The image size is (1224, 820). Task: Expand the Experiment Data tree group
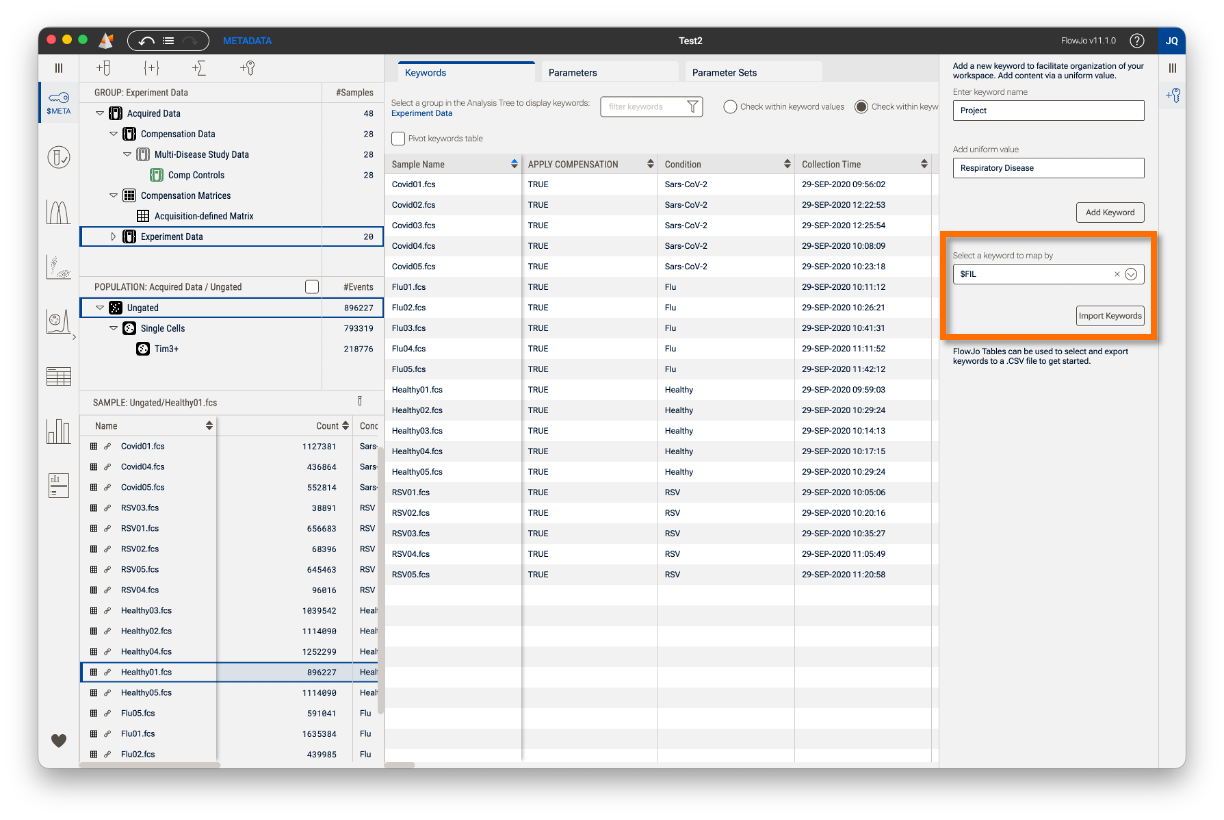coord(113,237)
